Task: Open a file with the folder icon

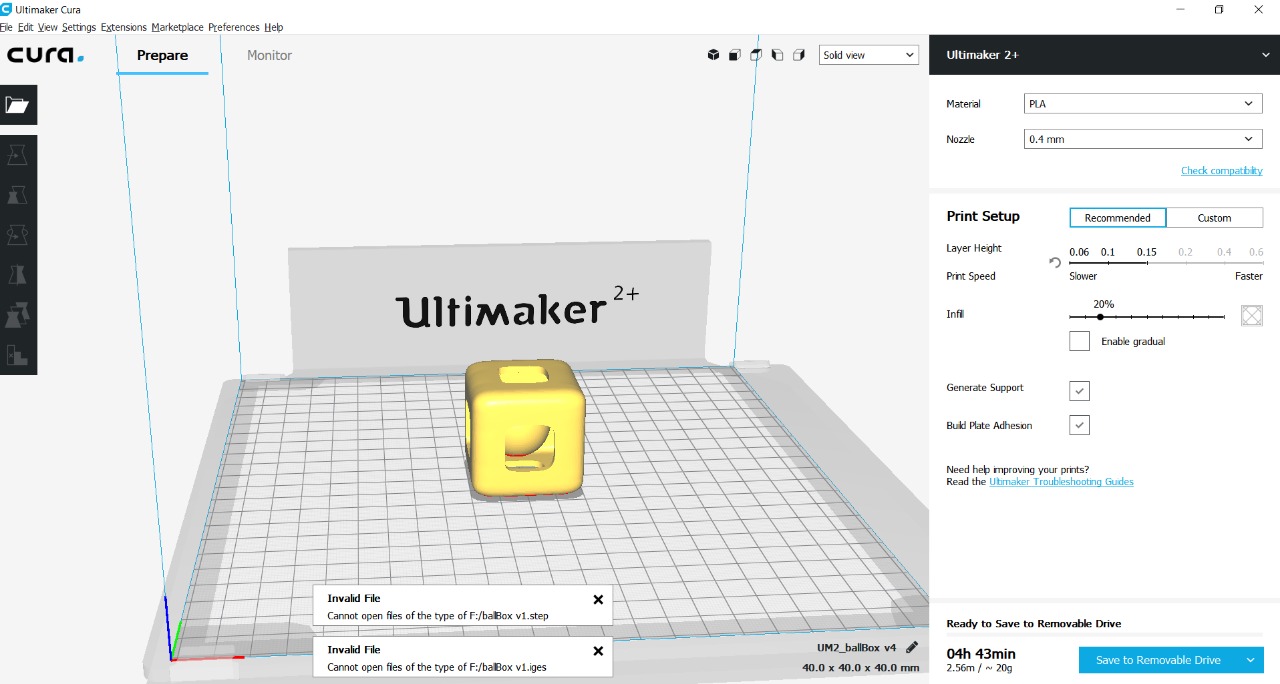Action: [17, 104]
